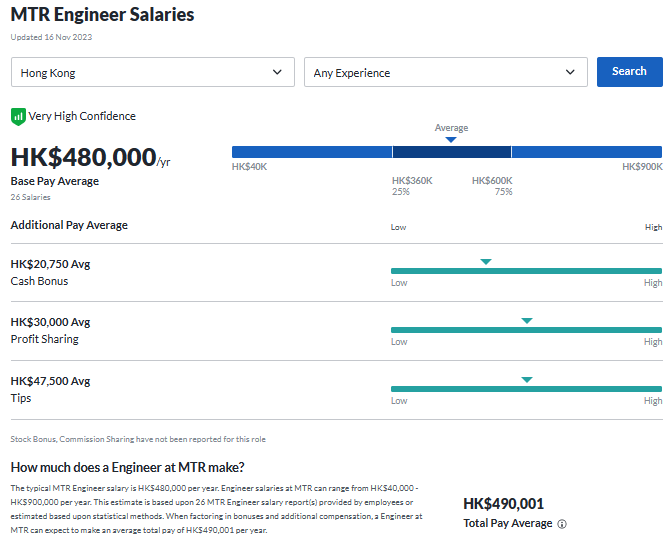Click the 'HK$900K' maximum label
The image size is (670, 540).
click(642, 167)
